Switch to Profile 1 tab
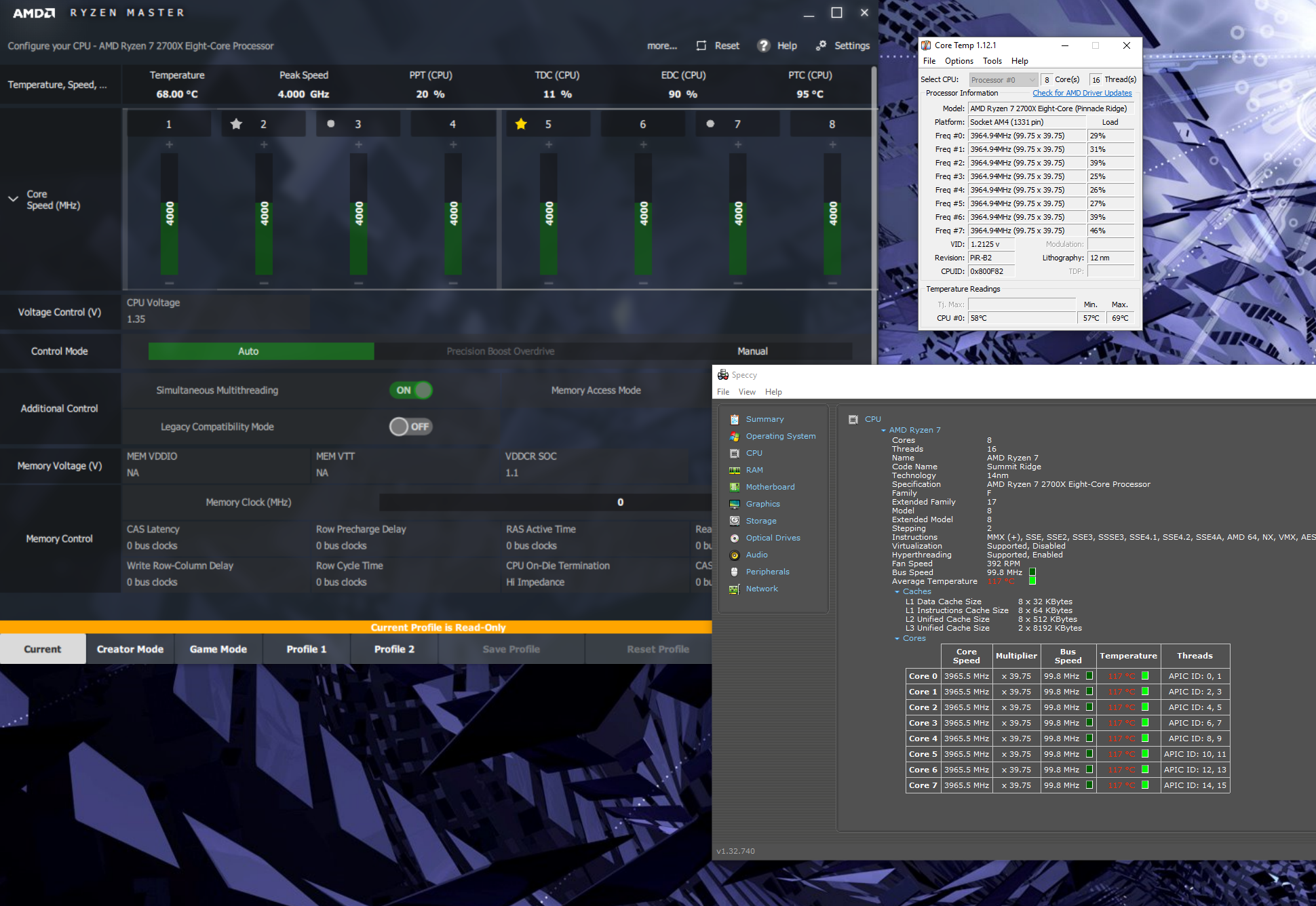This screenshot has height=906, width=1316. pyautogui.click(x=307, y=649)
